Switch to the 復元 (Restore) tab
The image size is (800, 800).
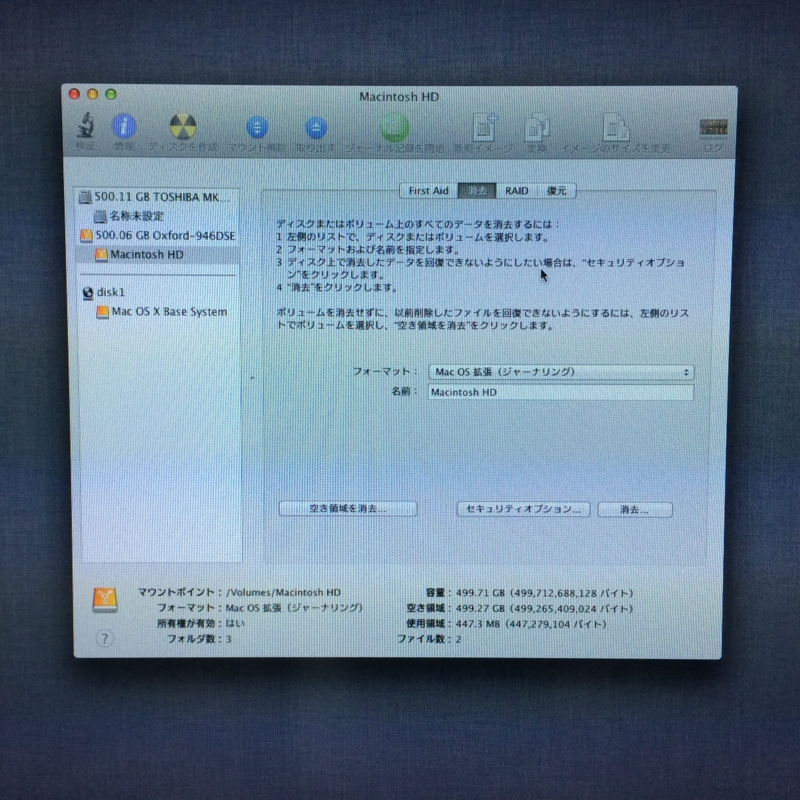pyautogui.click(x=557, y=191)
